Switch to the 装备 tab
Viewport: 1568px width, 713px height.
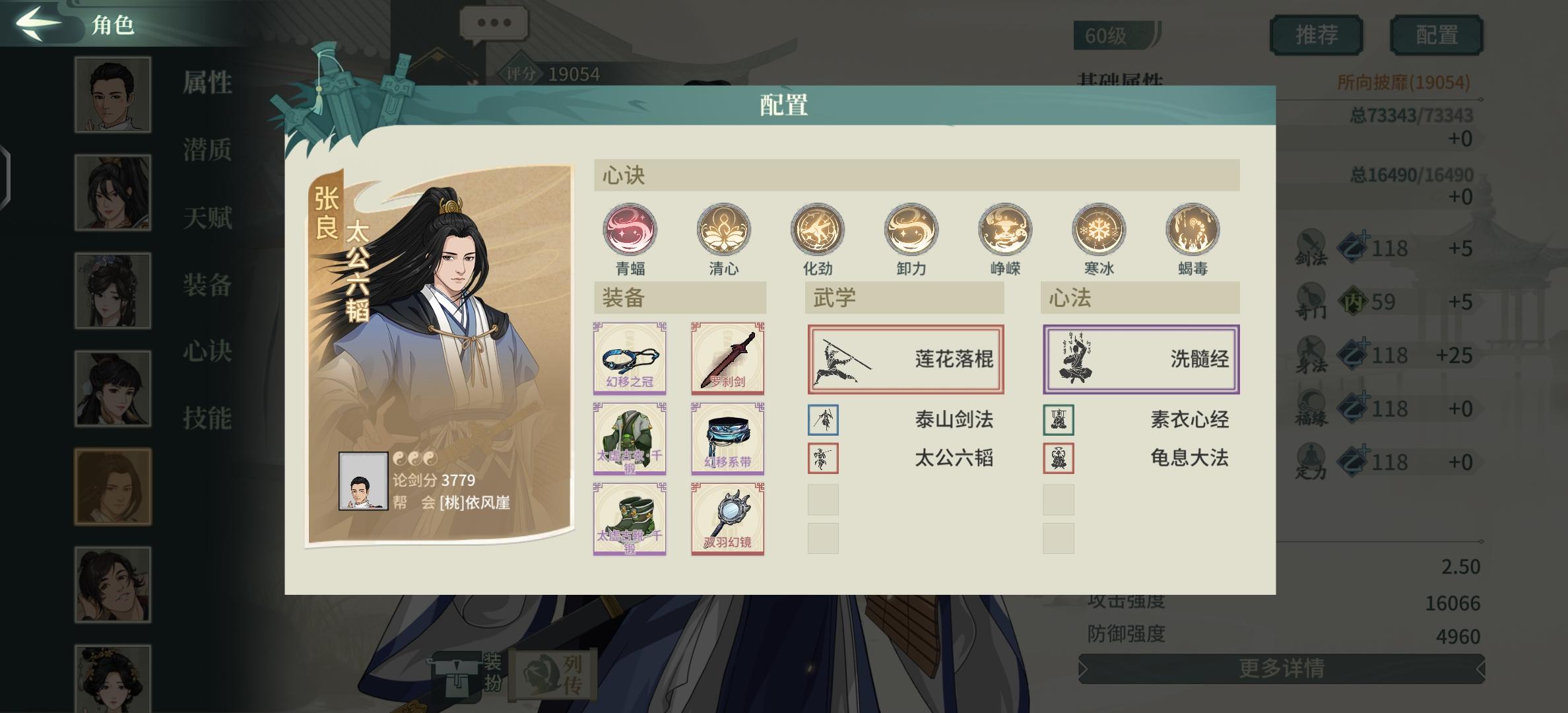207,285
